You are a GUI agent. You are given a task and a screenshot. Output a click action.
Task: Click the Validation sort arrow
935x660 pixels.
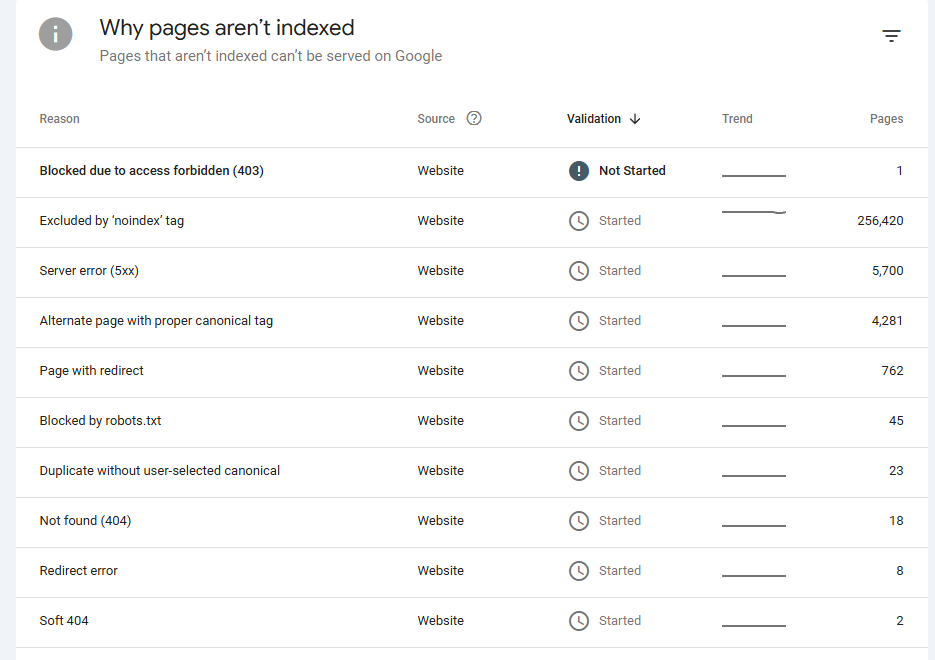(x=635, y=119)
